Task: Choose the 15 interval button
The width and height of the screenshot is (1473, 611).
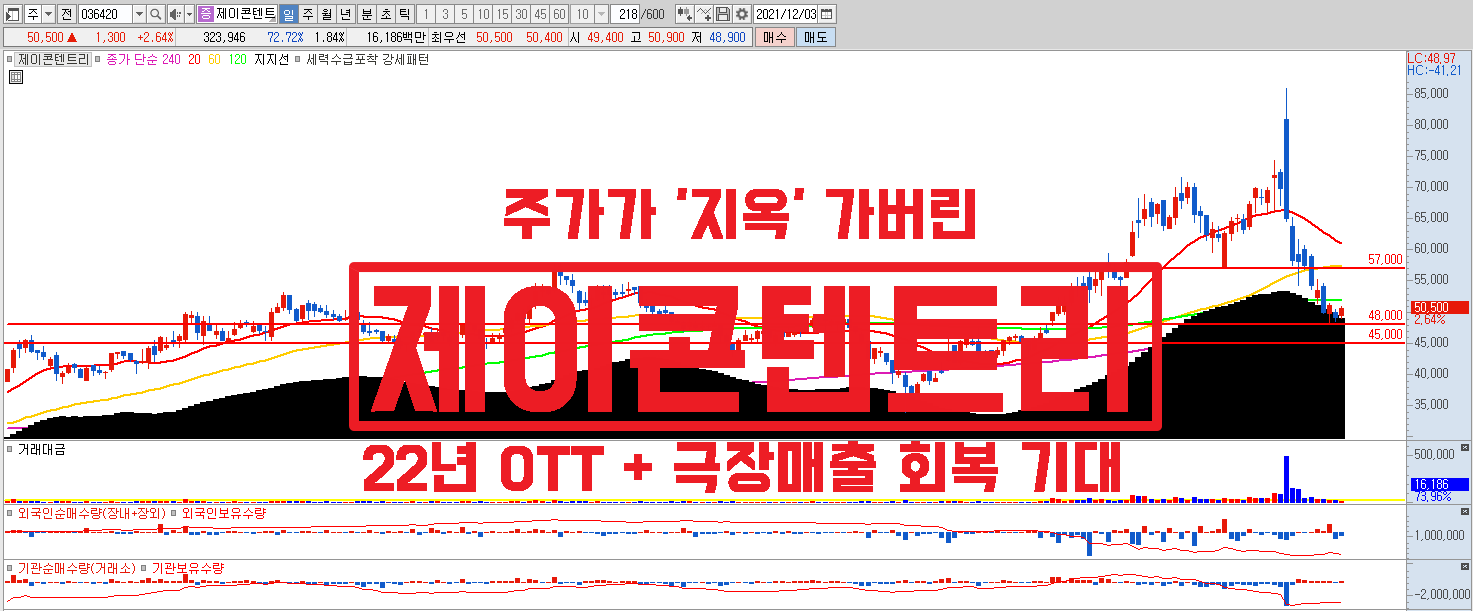Action: tap(502, 14)
